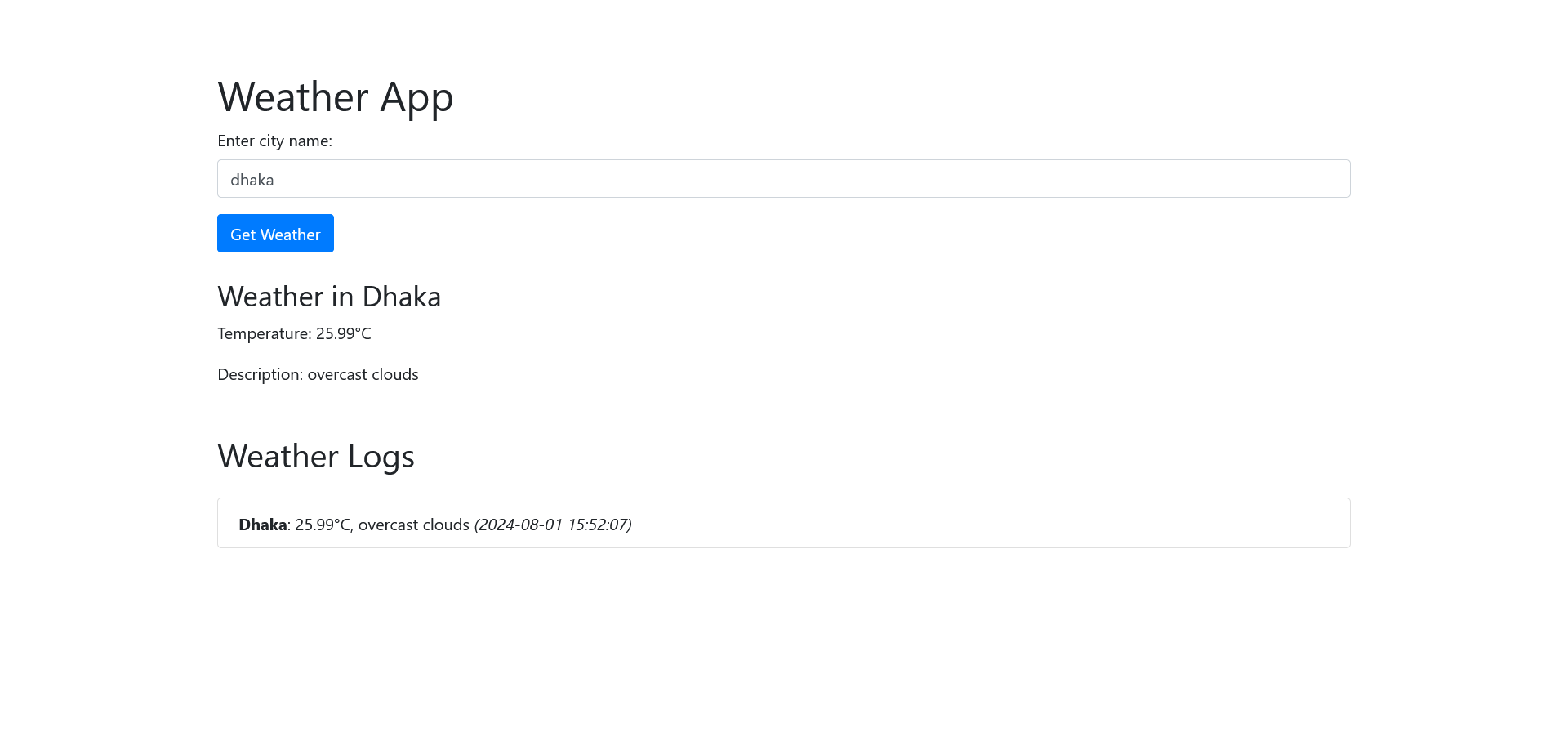Click the 'Temperature:' label text

tap(265, 333)
